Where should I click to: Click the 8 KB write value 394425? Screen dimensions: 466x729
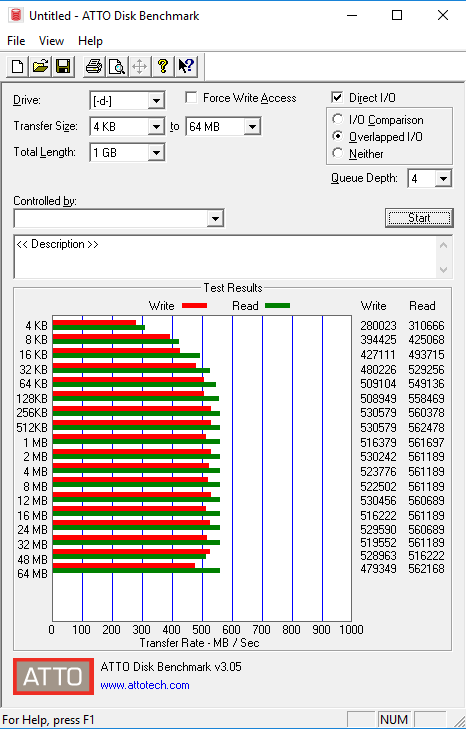coord(379,340)
